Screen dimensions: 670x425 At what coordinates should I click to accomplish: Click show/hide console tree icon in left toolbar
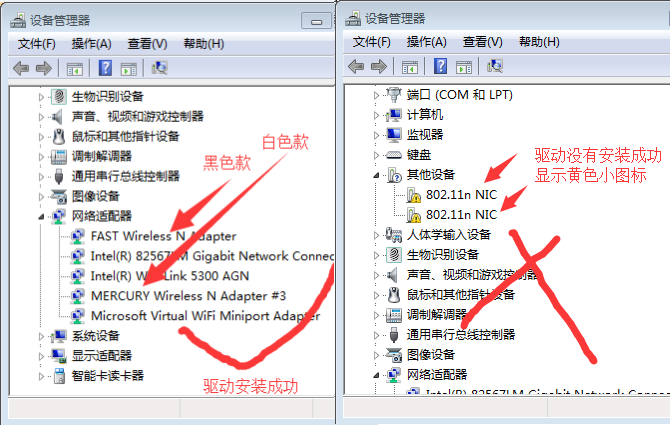coord(74,69)
